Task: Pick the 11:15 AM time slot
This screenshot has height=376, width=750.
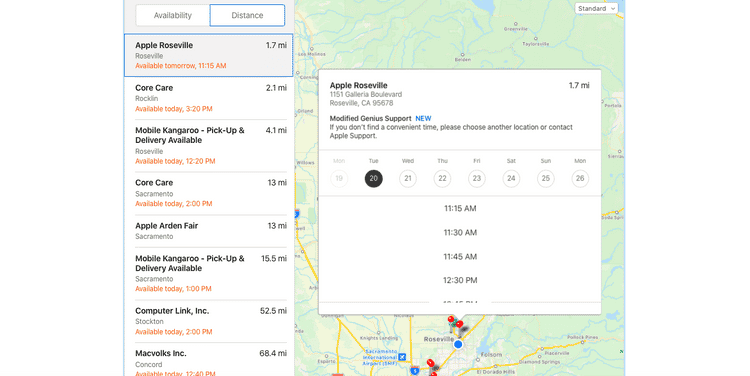Action: [460, 209]
